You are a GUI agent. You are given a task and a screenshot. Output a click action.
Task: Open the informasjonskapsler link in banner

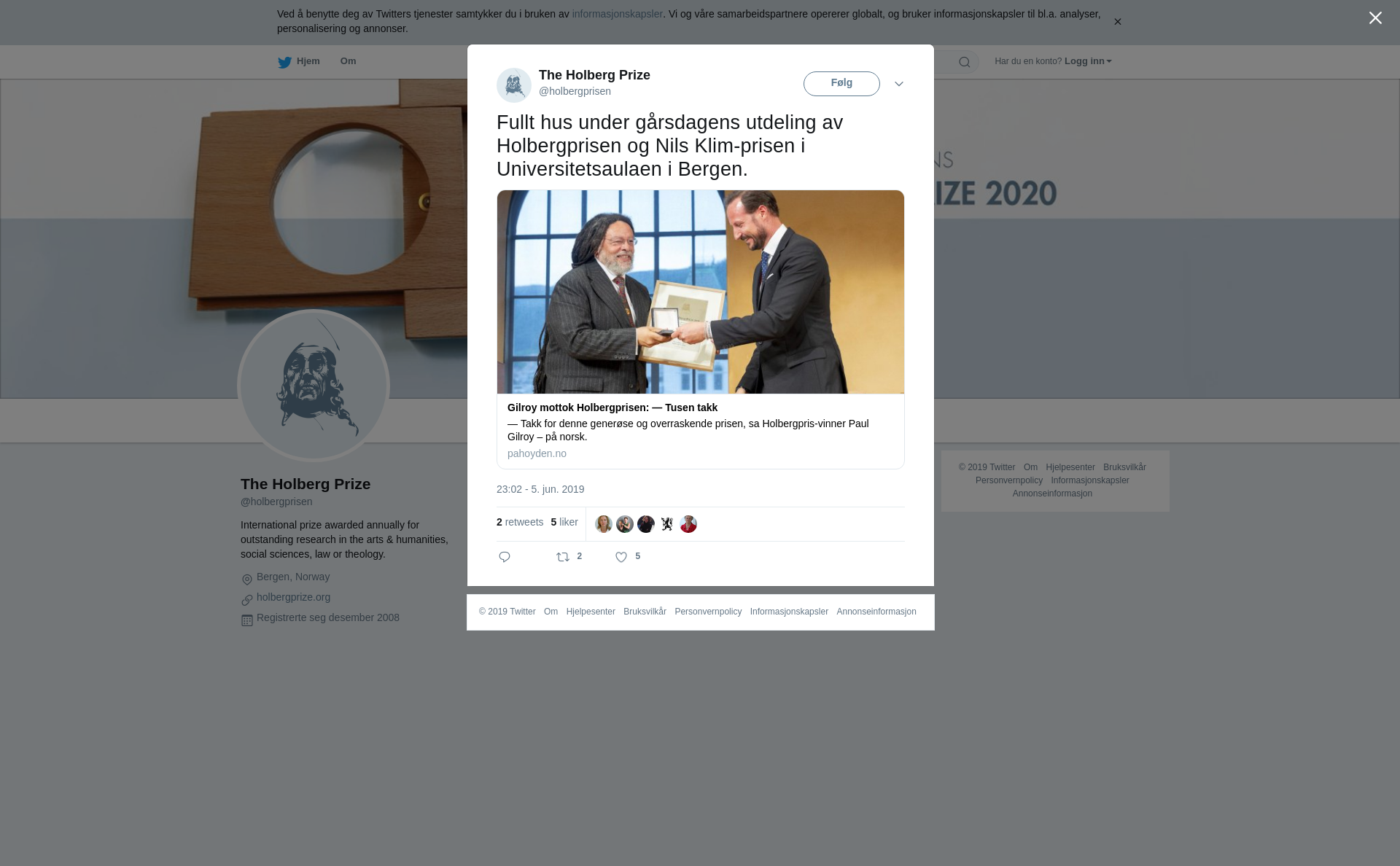coord(617,14)
